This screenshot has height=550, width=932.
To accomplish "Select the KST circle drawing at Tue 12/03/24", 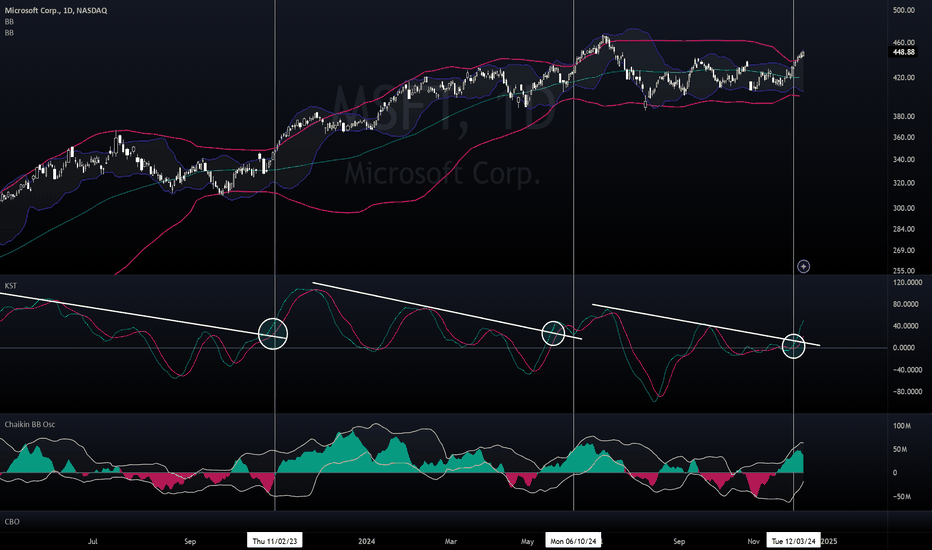I will pyautogui.click(x=794, y=345).
